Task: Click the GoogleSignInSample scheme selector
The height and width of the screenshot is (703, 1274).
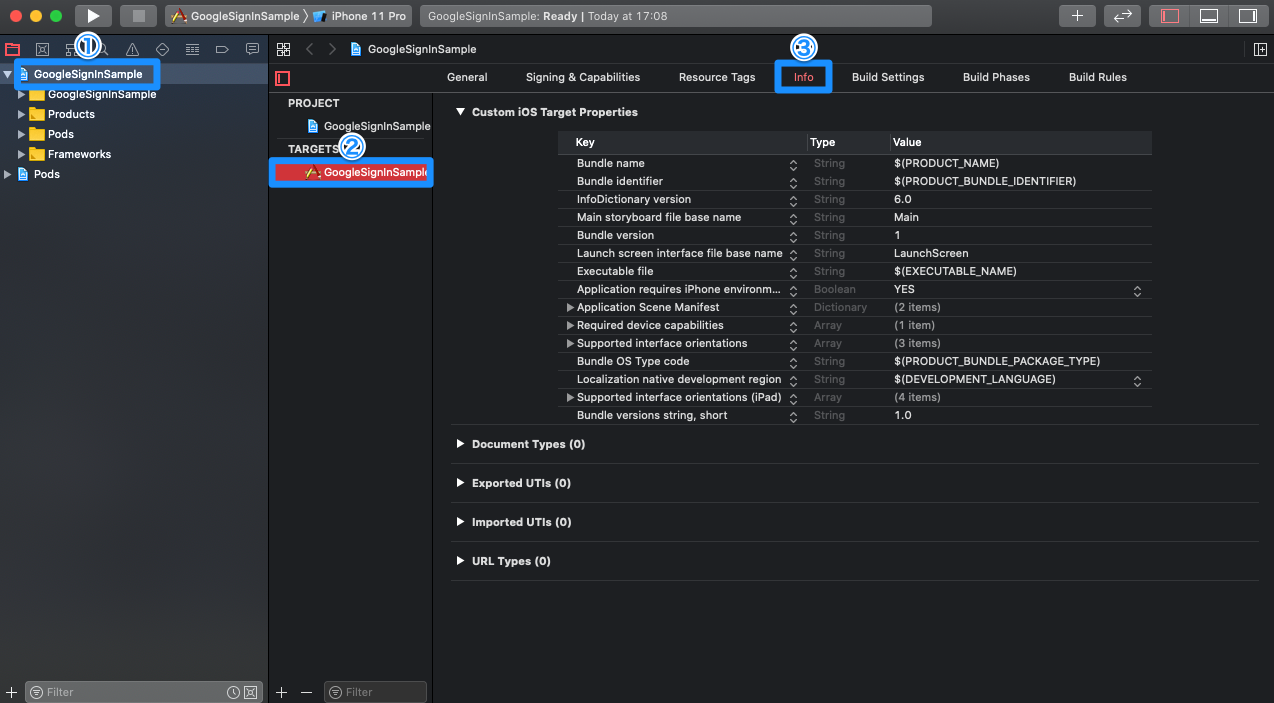Action: coord(235,16)
